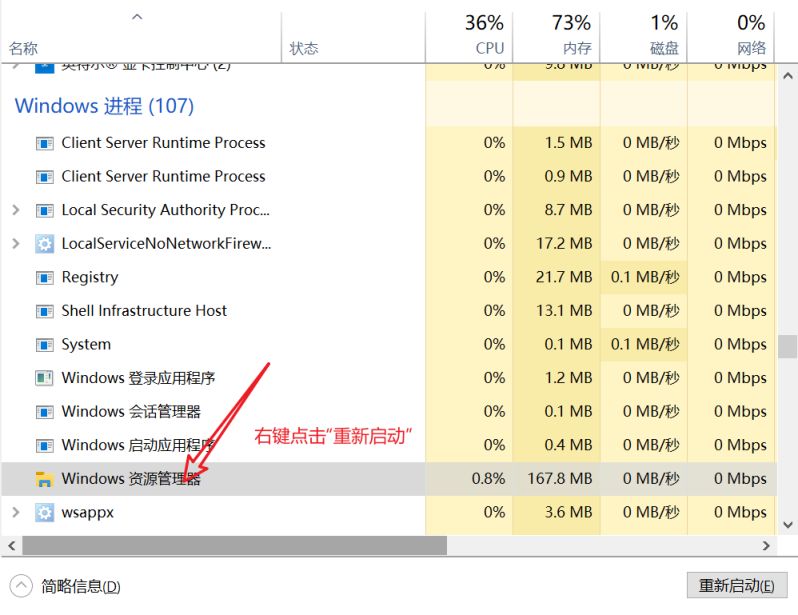Collapse to 简略信息 using the circle arrow
This screenshot has width=798, height=615.
coord(21,586)
